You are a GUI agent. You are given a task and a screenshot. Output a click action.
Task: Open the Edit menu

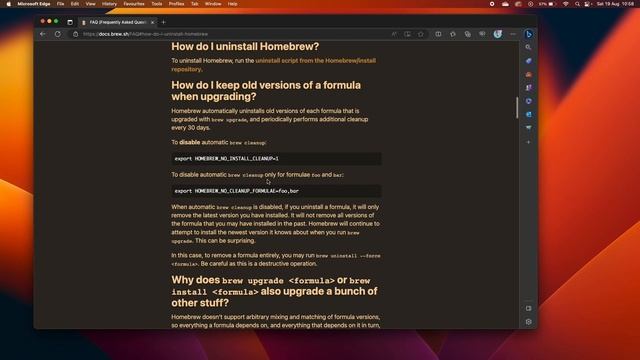75,4
